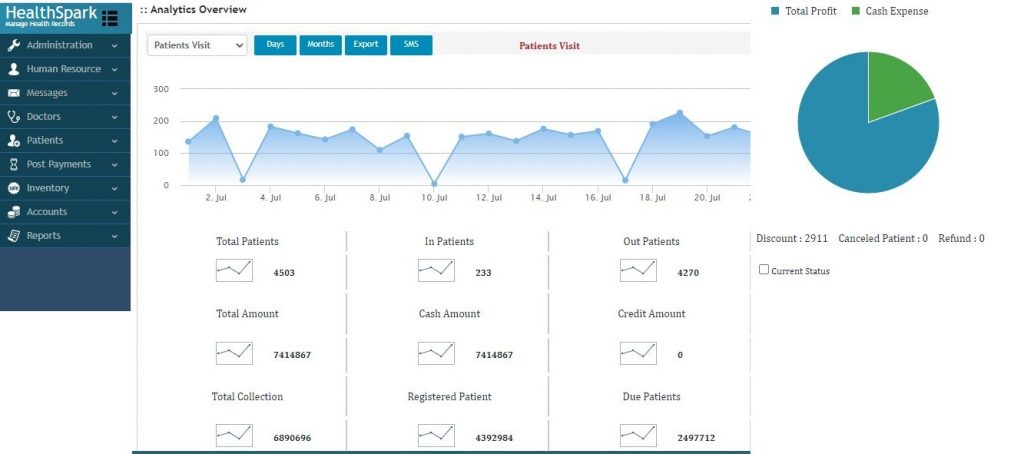This screenshot has height=454, width=1024.
Task: Click the Total Patients value 4503
Action: (x=284, y=273)
